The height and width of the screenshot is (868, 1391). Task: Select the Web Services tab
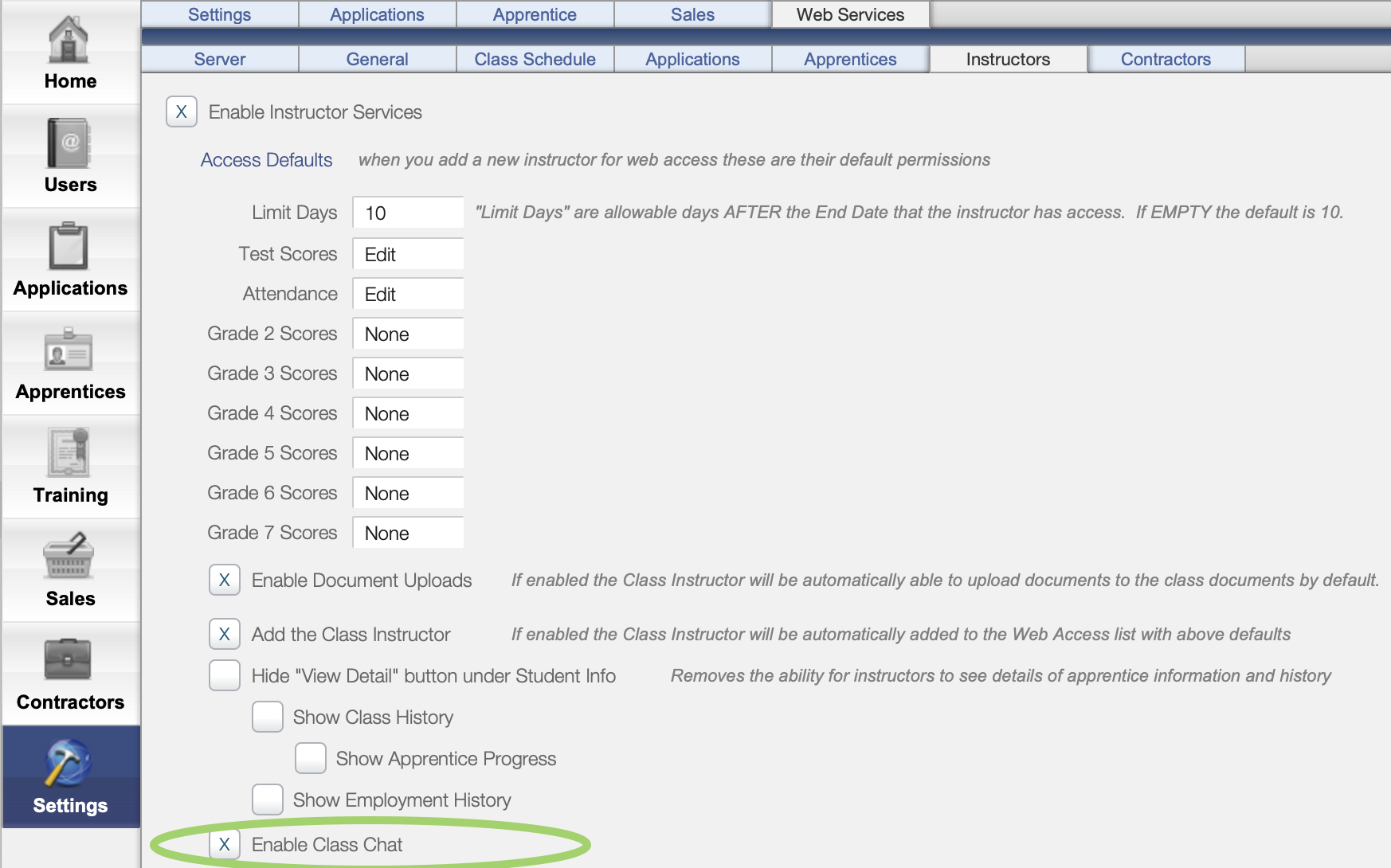(x=851, y=14)
